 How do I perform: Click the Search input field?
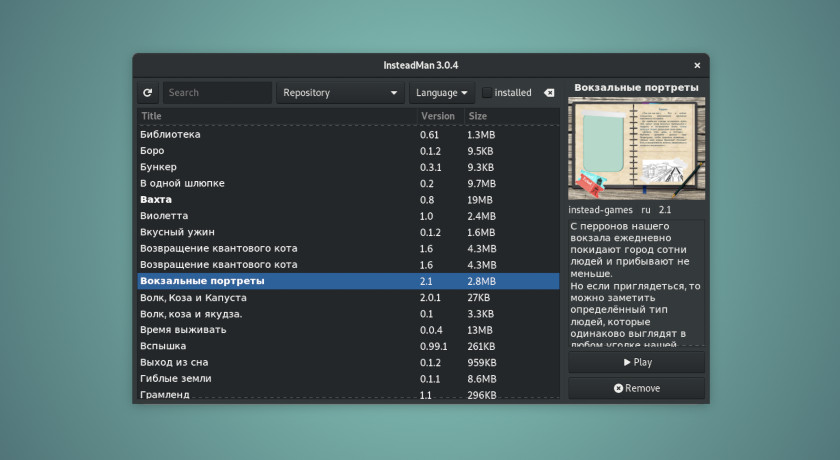[217, 93]
